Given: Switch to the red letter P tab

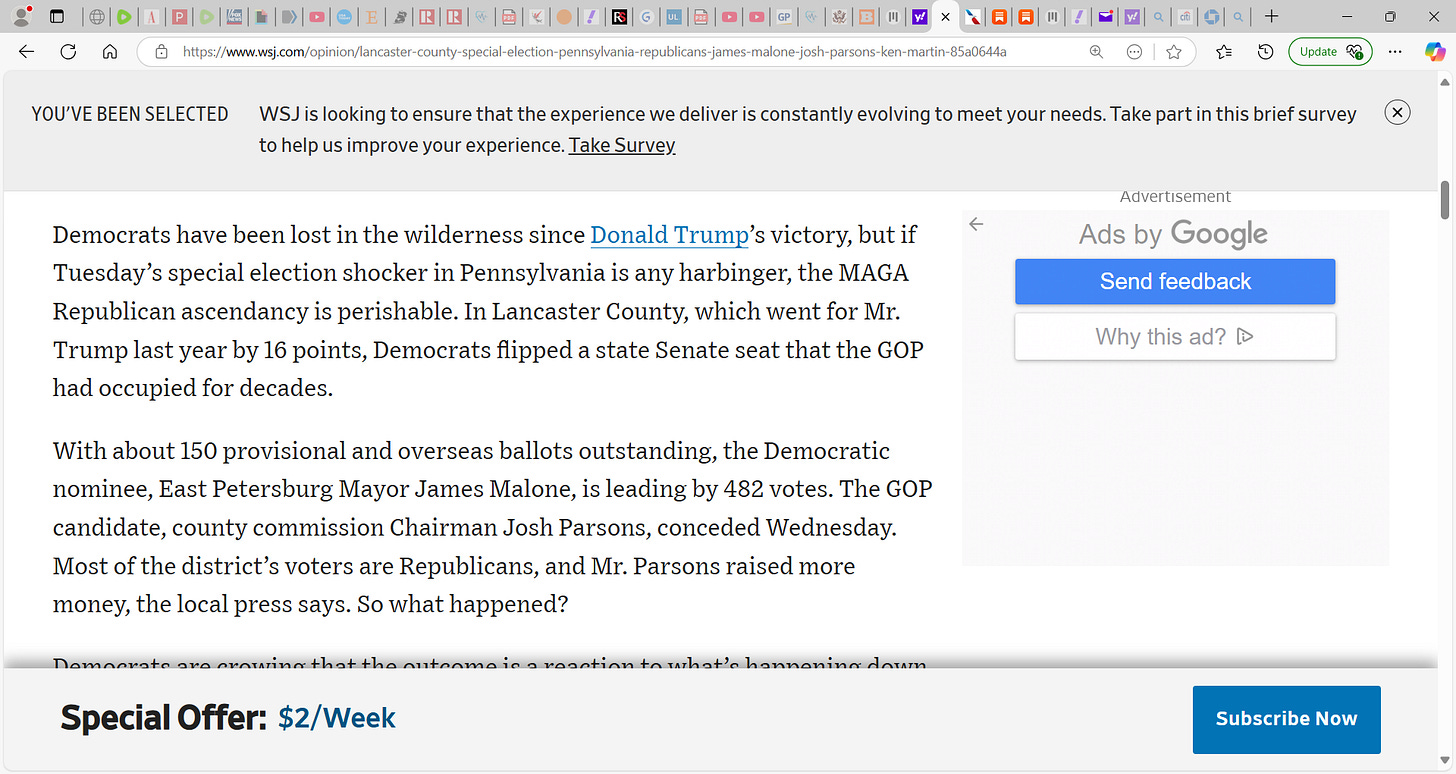Looking at the screenshot, I should (x=179, y=17).
